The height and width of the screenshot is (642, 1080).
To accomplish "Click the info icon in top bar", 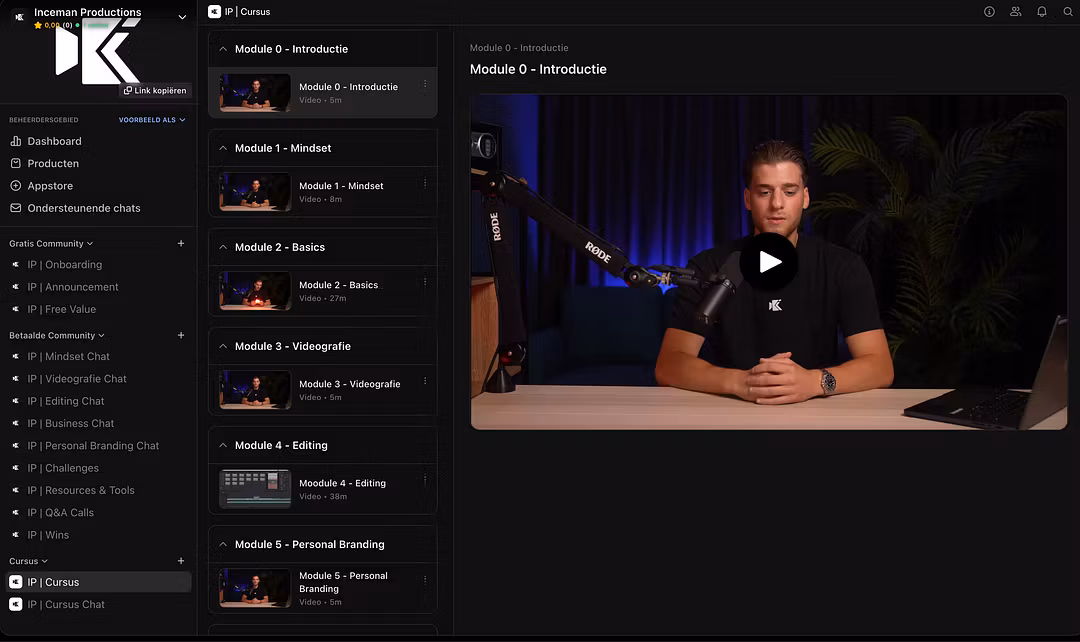I will [989, 12].
